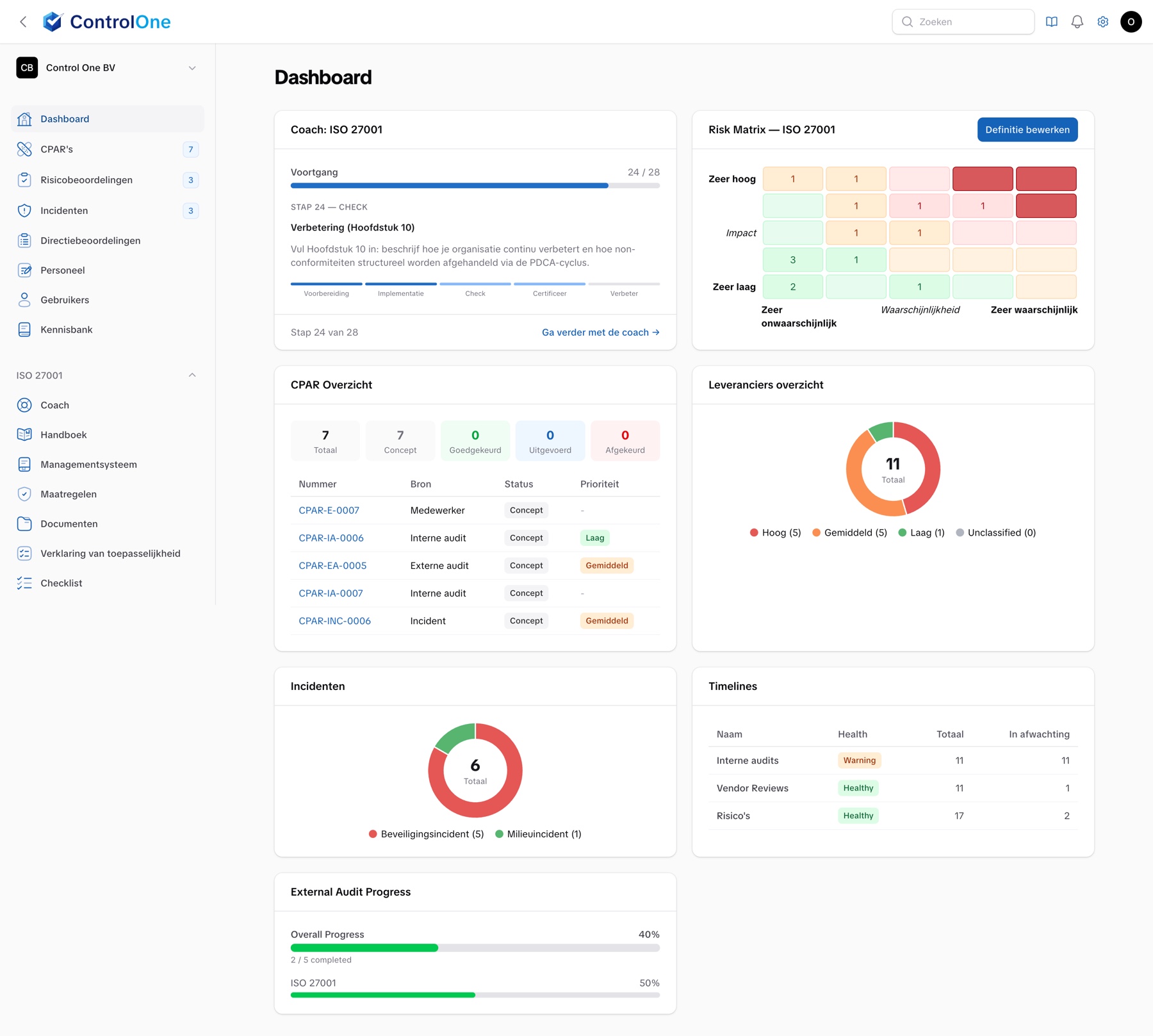Open user avatar menu
This screenshot has width=1153, height=1036.
pos(1131,22)
